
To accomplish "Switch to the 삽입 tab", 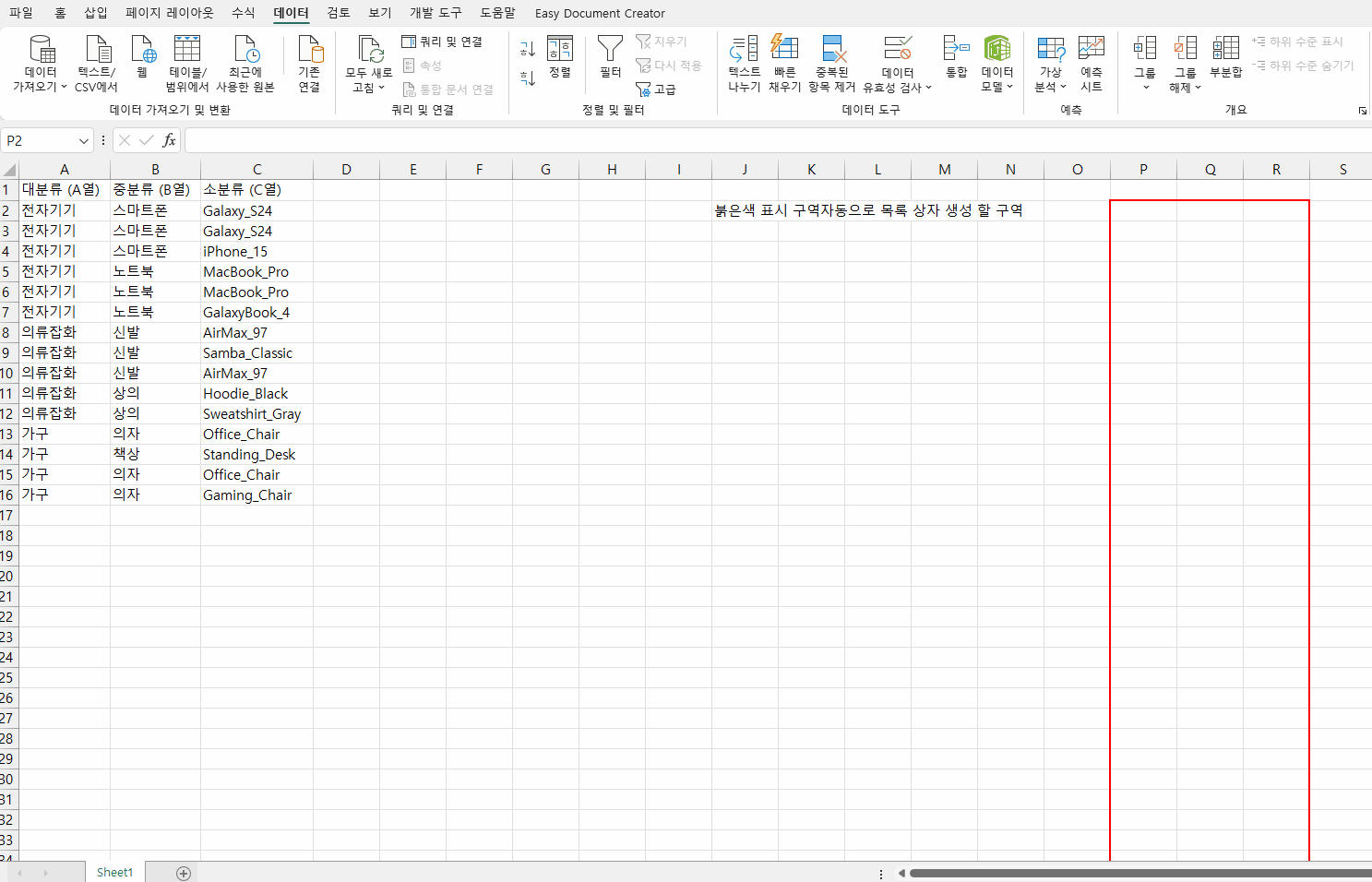I will click(x=96, y=13).
